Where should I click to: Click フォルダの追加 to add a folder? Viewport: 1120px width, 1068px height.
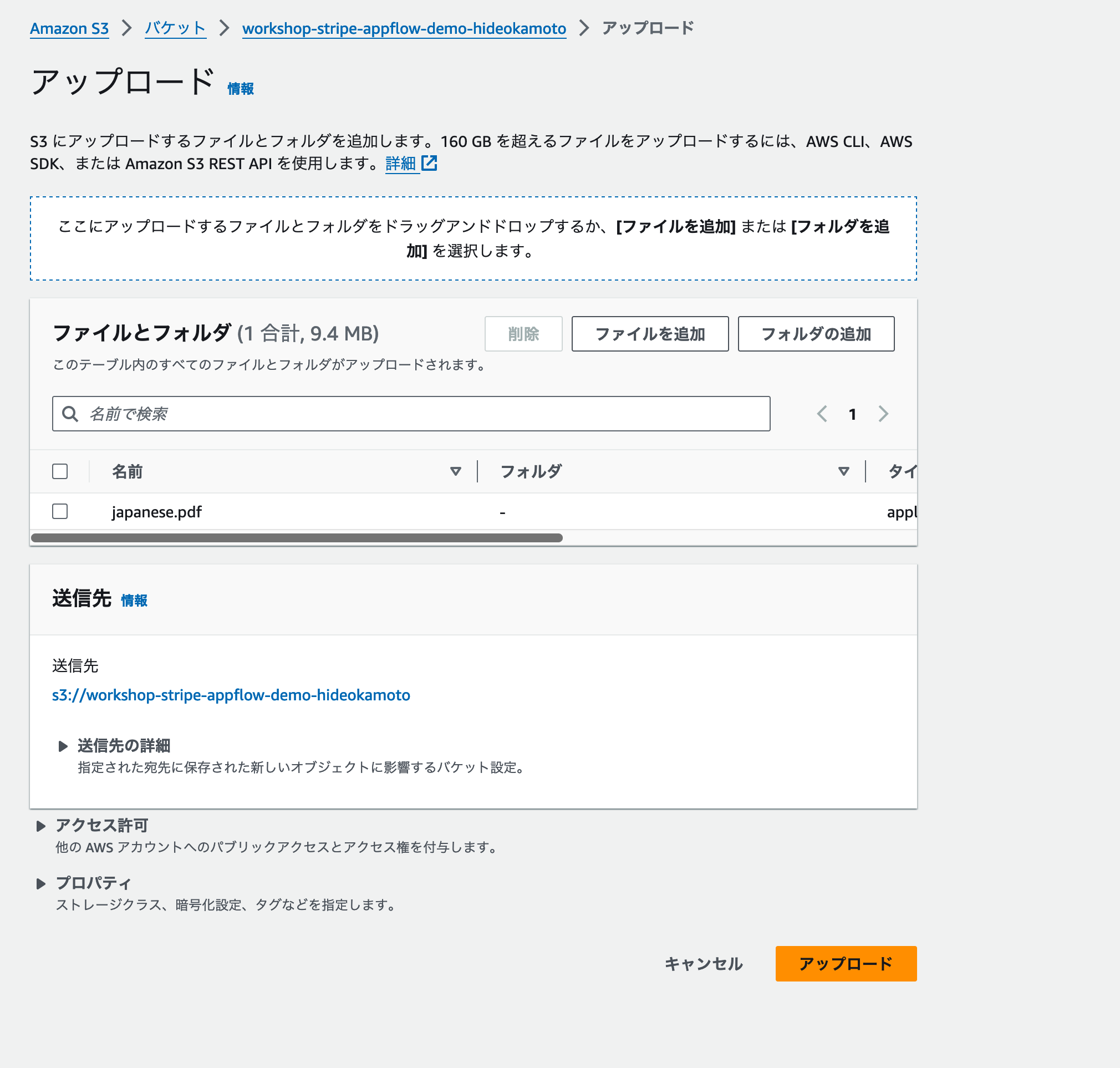coord(816,334)
